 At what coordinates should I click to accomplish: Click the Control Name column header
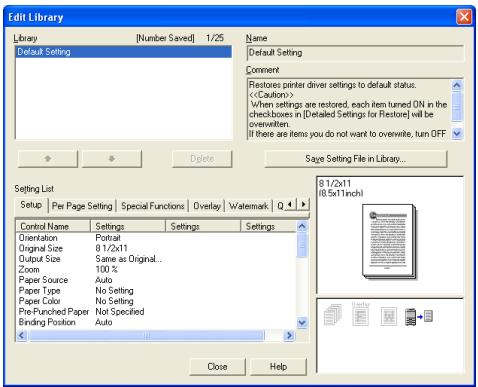[53, 226]
